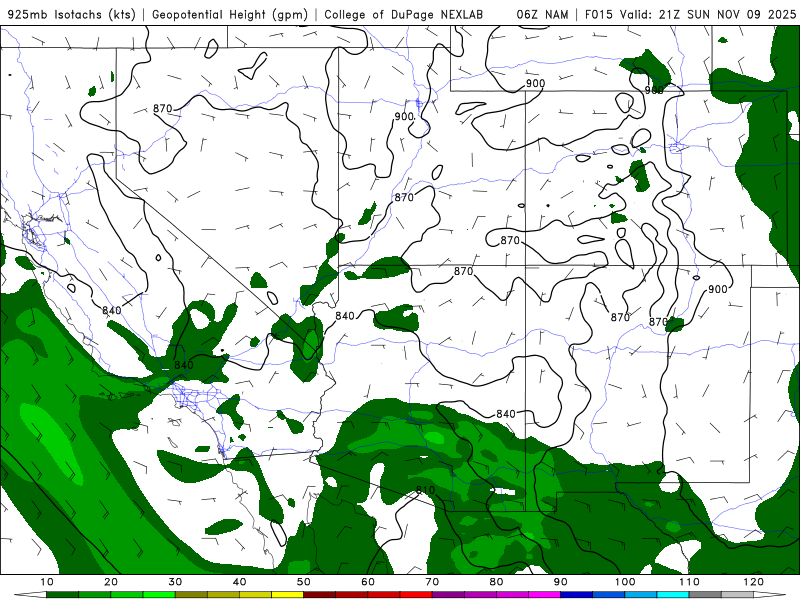Pick the bright lime green swatch just left of 30
The image size is (800, 600).
point(159,595)
